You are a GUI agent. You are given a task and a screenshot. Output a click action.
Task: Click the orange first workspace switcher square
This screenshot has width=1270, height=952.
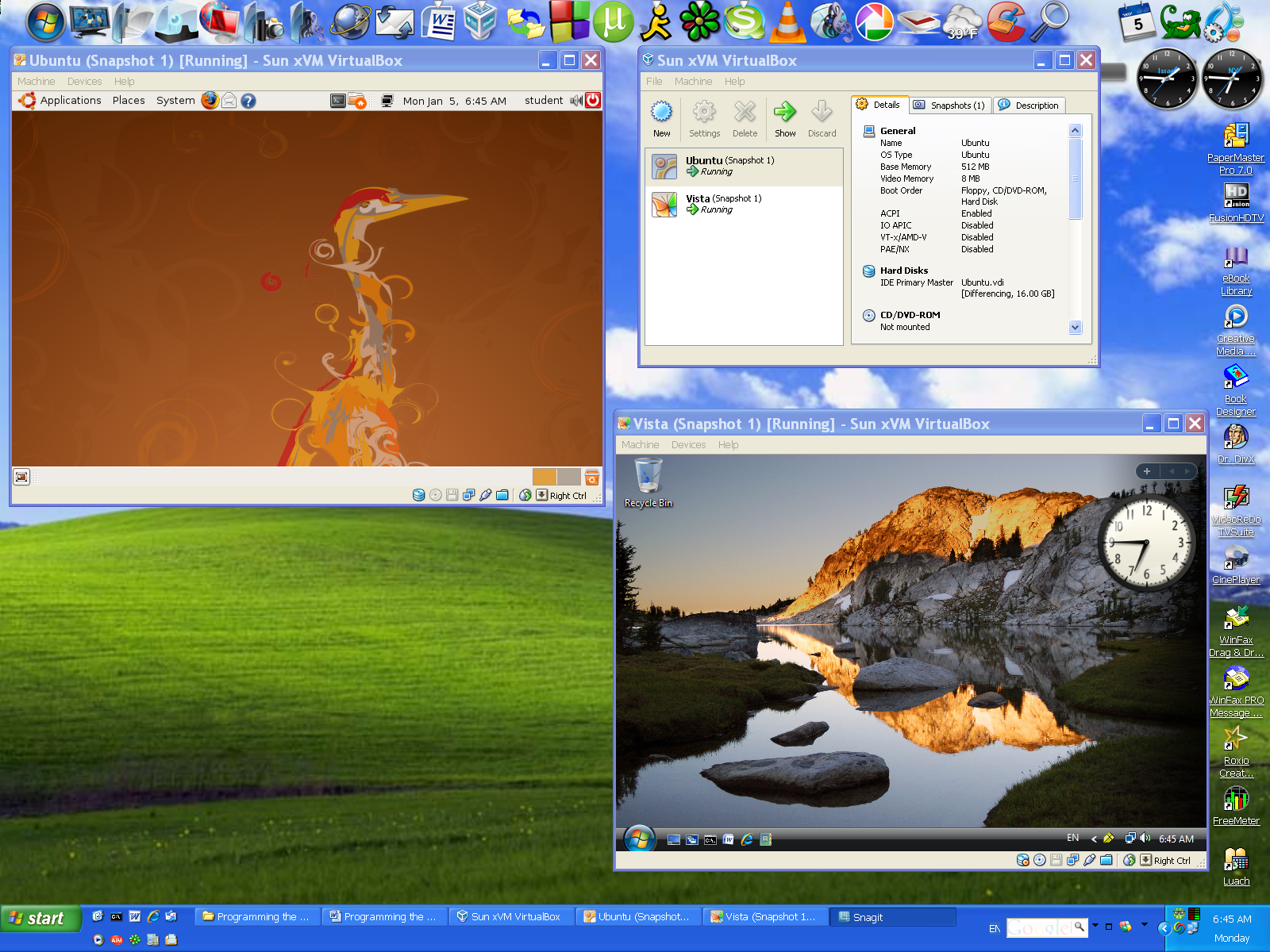point(545,477)
